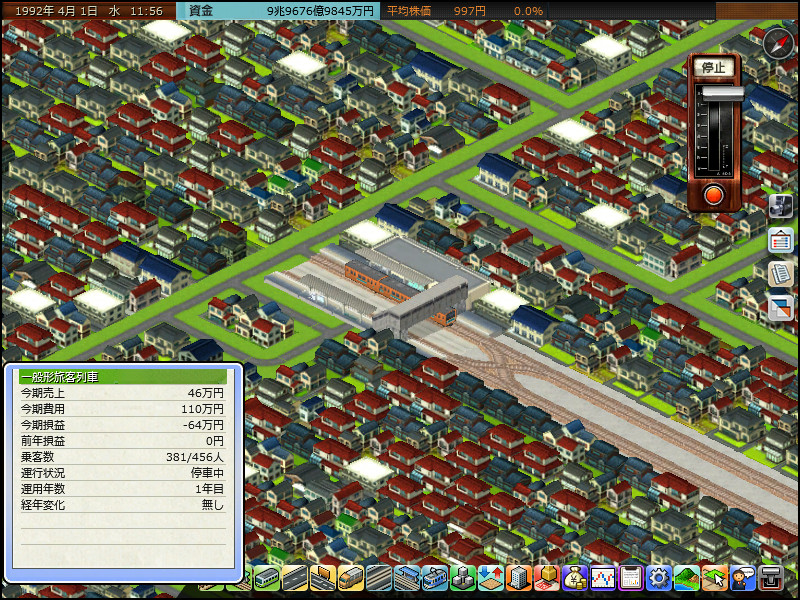Open the camera view icon on right sidebar
This screenshot has width=800, height=600.
point(781,206)
